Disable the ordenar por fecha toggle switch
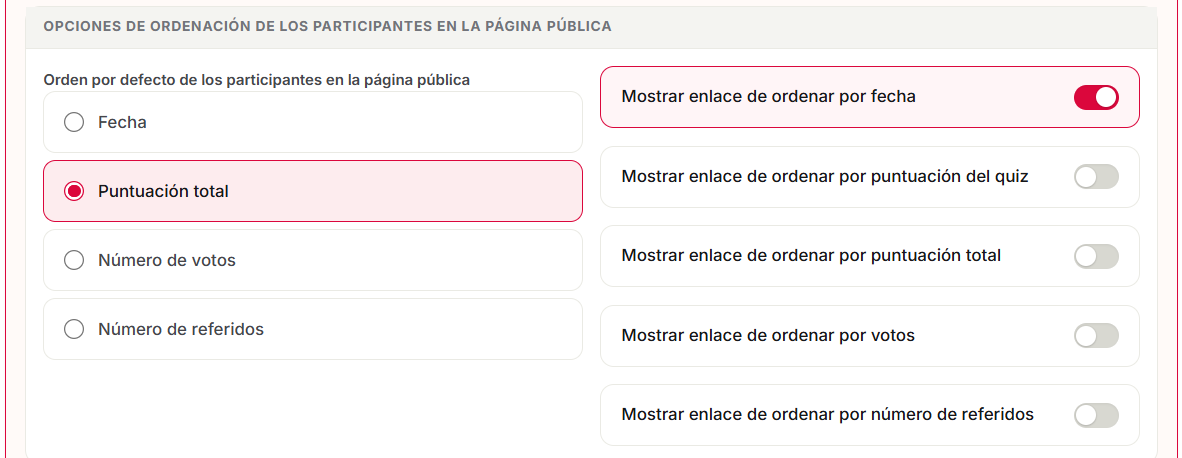Screen dimensions: 1182x458 pyautogui.click(x=1096, y=97)
